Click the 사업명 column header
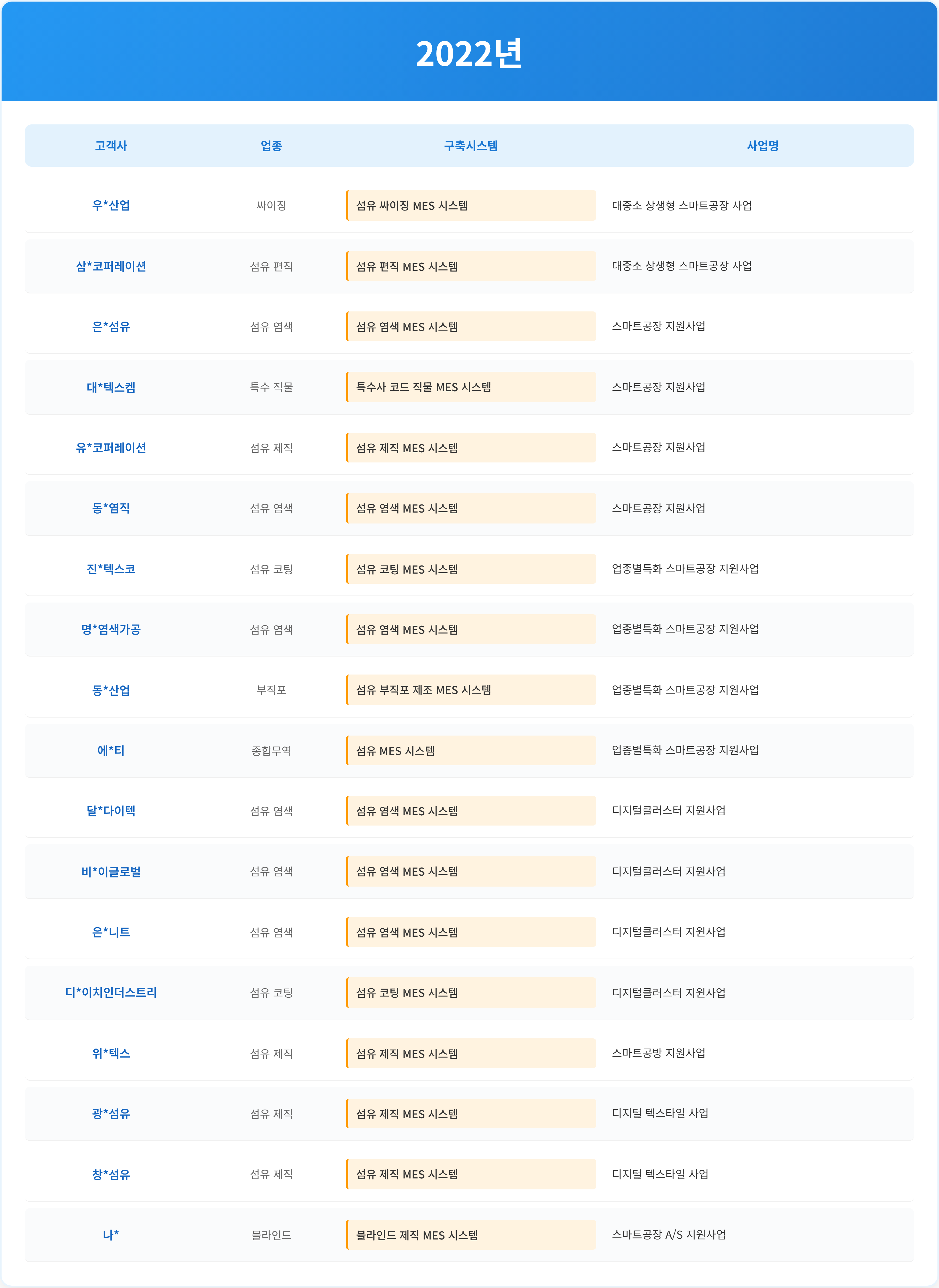Image resolution: width=939 pixels, height=1288 pixels. [762, 146]
